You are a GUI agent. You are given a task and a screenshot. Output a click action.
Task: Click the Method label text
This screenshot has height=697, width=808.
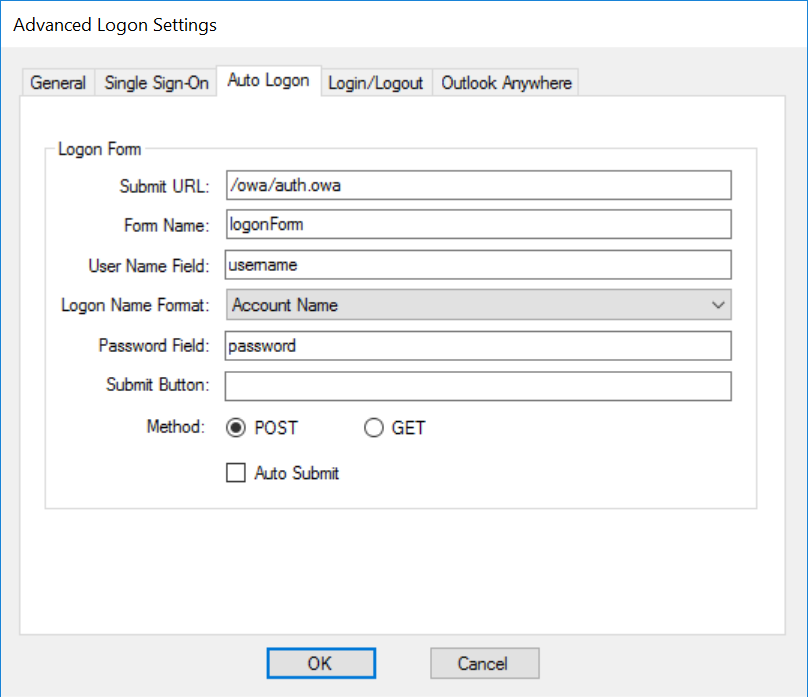[x=175, y=427]
